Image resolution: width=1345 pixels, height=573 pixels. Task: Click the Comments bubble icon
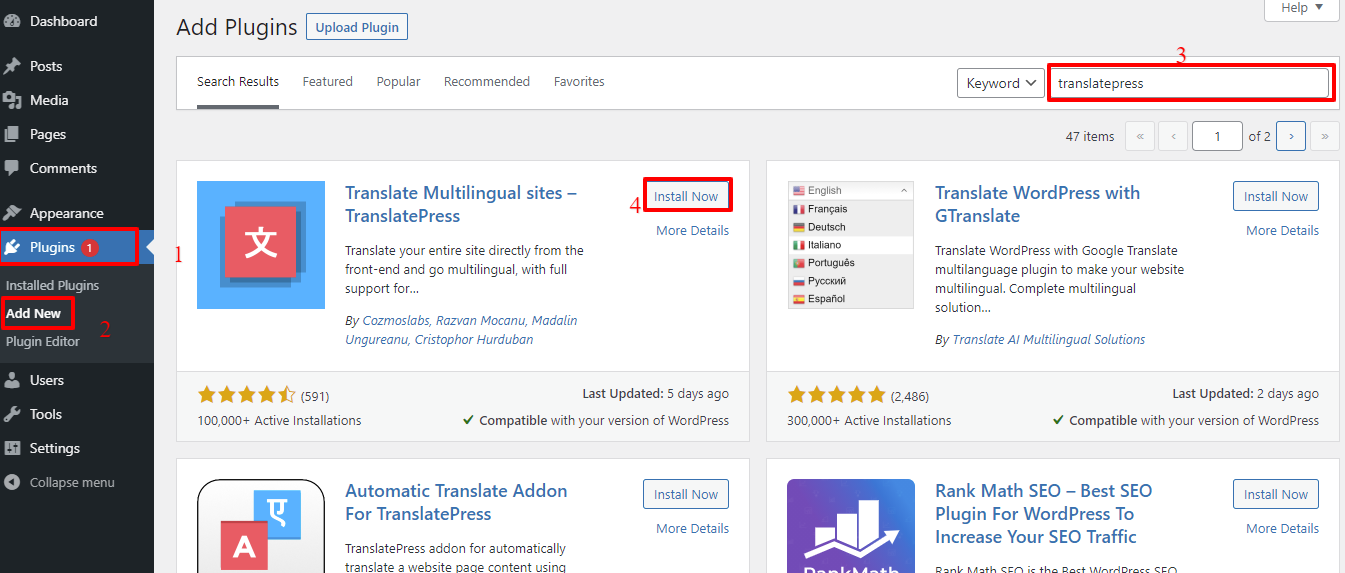click(x=12, y=168)
